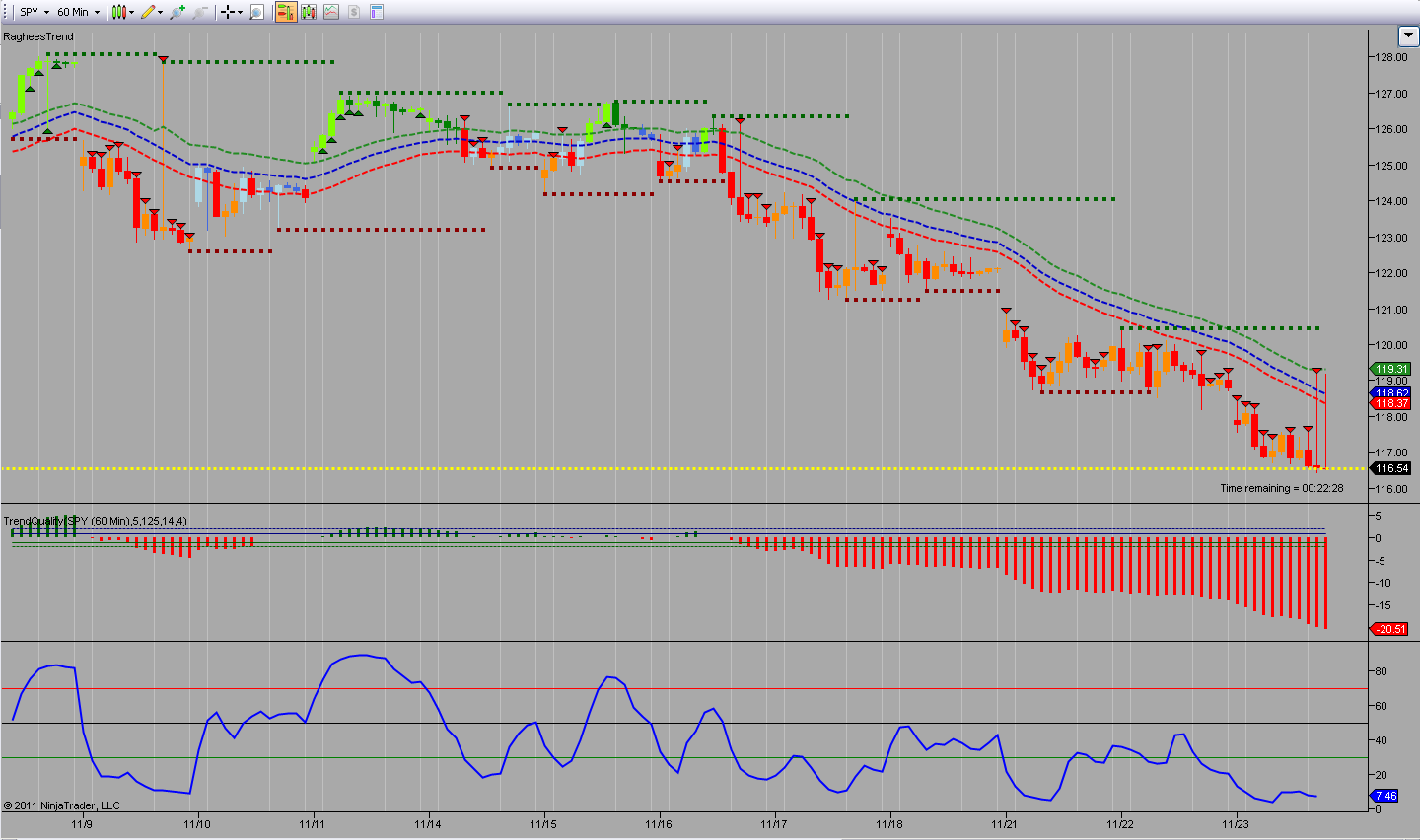Screen dimensions: 1420x840
Task: Click the 123.00 price axis label
Action: point(1391,238)
